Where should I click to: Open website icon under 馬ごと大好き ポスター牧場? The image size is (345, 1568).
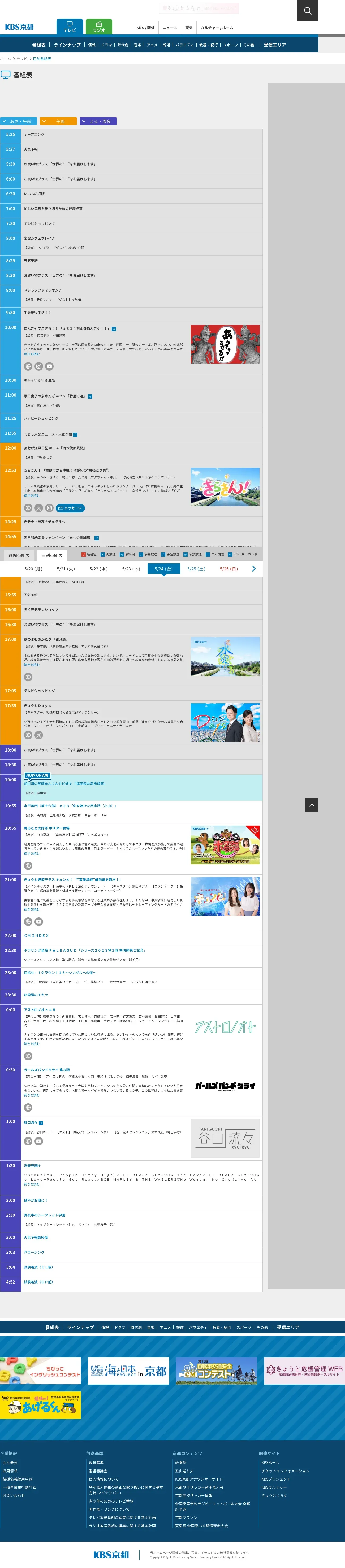click(28, 866)
